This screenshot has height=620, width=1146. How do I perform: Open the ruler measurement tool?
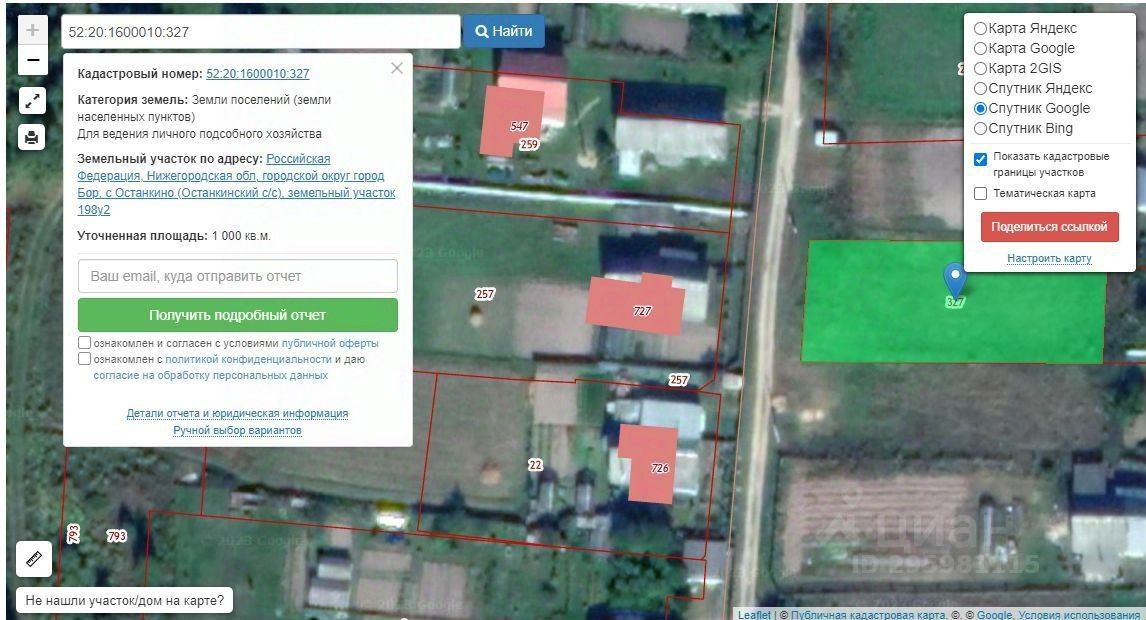point(34,559)
